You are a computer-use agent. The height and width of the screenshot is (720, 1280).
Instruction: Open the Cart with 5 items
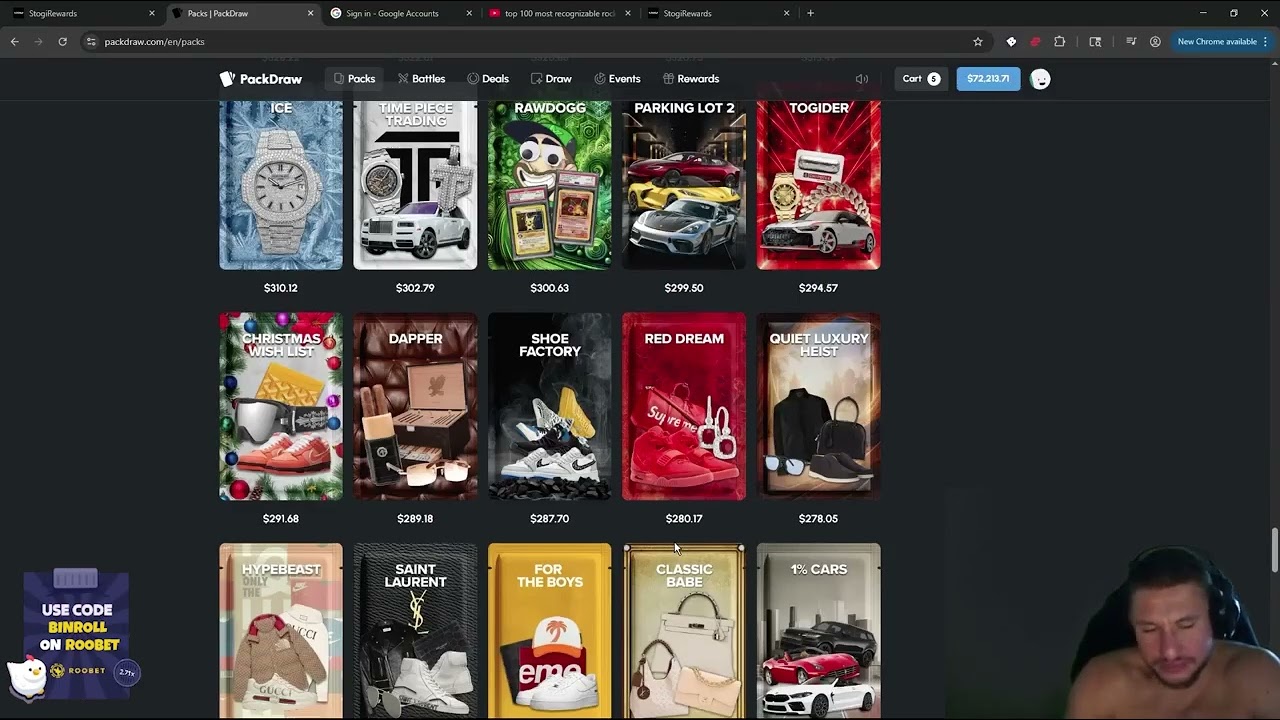(x=921, y=79)
